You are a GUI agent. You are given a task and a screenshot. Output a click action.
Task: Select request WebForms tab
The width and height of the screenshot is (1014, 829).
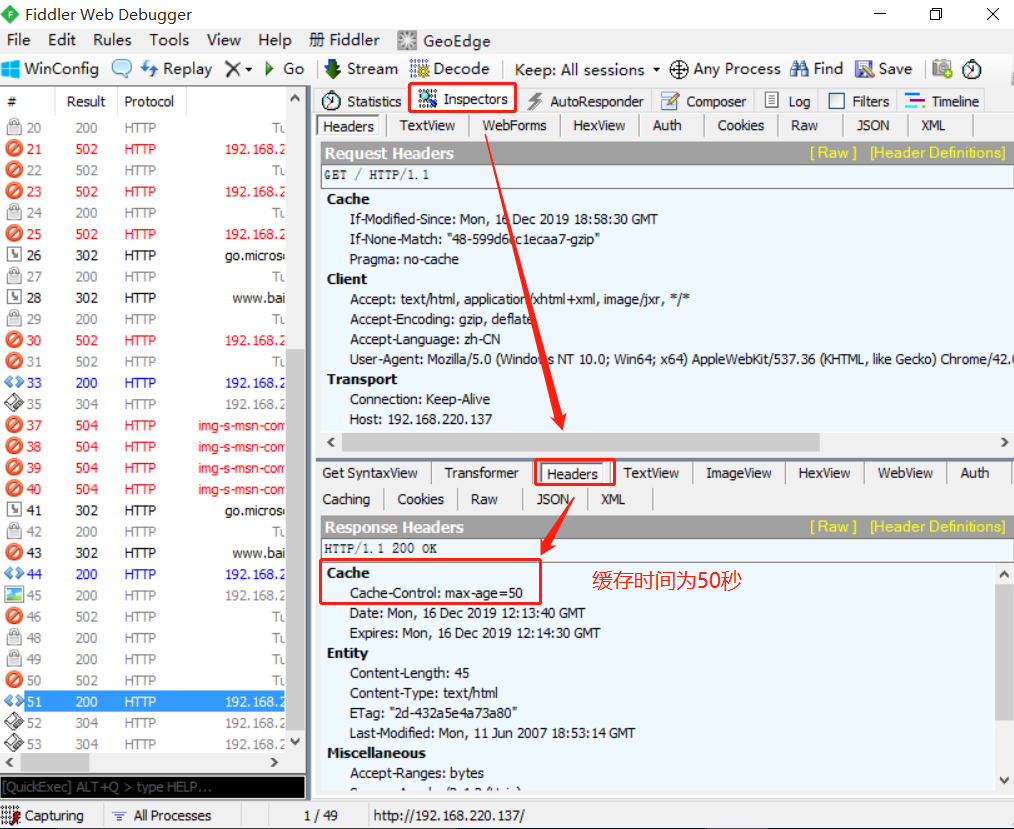(x=514, y=125)
